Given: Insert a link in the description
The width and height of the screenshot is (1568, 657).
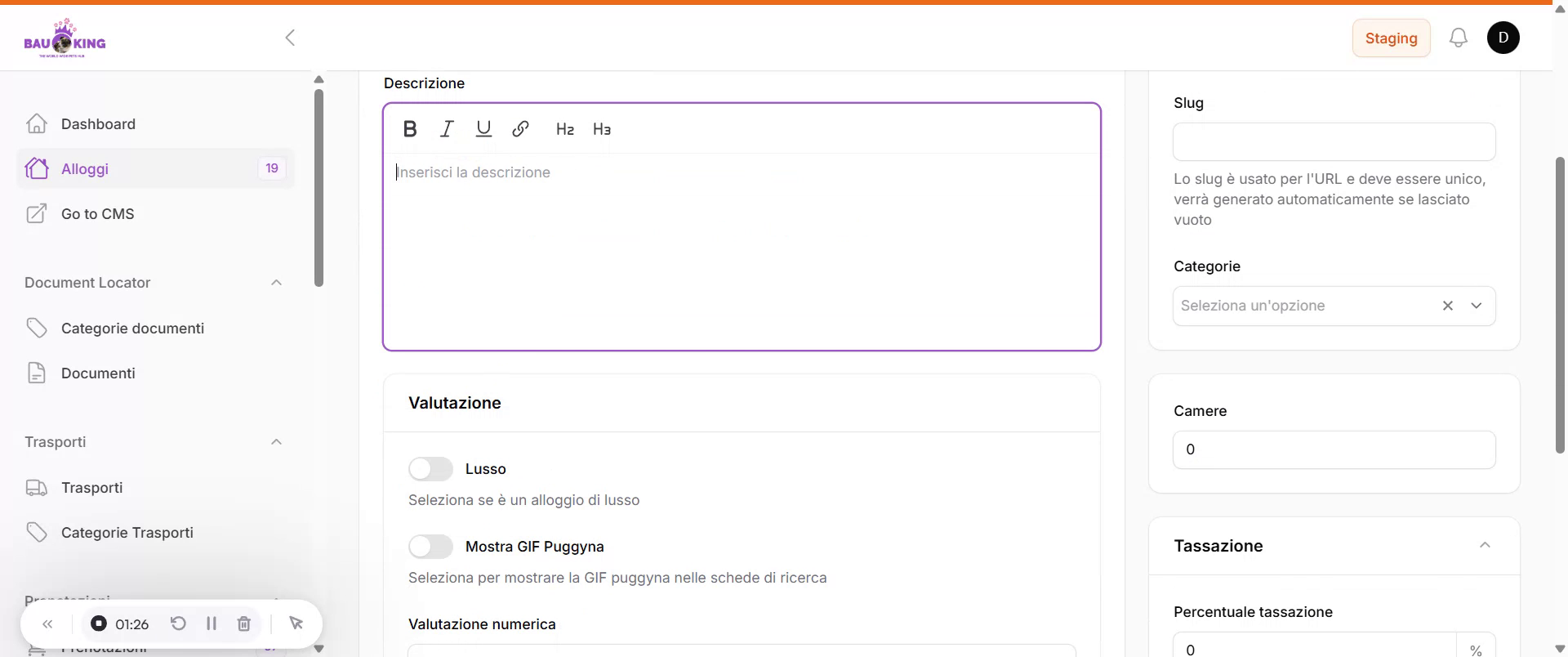Looking at the screenshot, I should 520,129.
